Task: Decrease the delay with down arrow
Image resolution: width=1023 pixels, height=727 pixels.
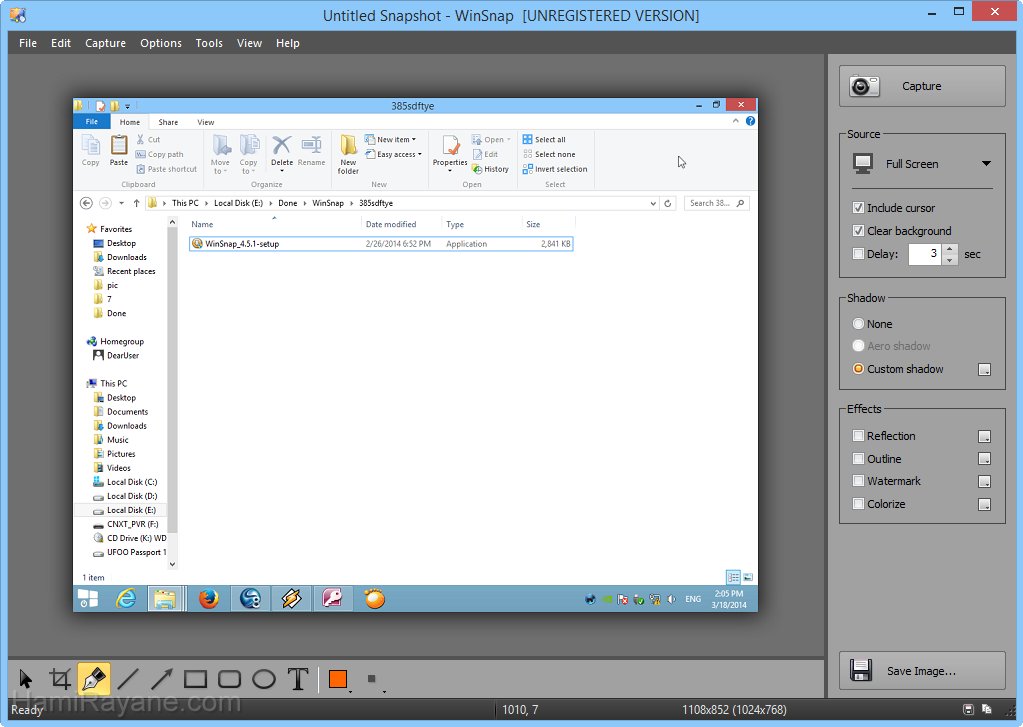Action: click(951, 260)
